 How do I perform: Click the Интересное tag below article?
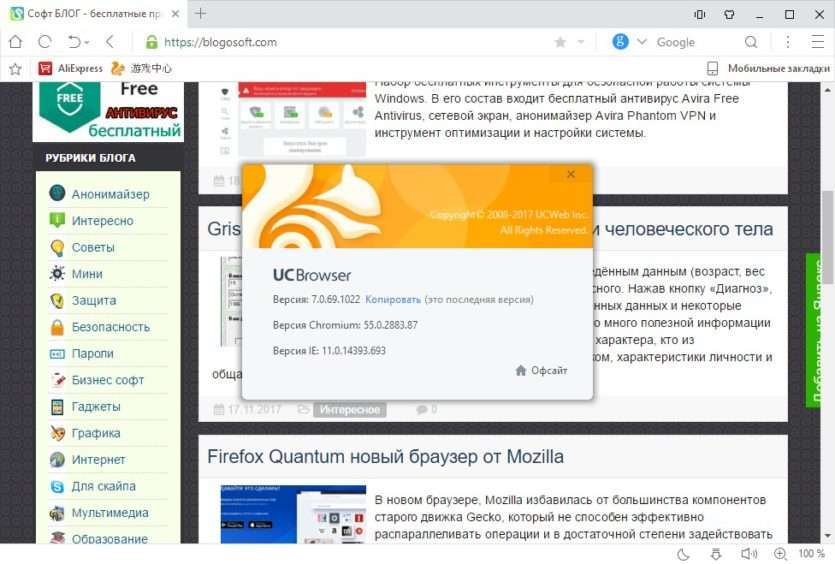[349, 410]
